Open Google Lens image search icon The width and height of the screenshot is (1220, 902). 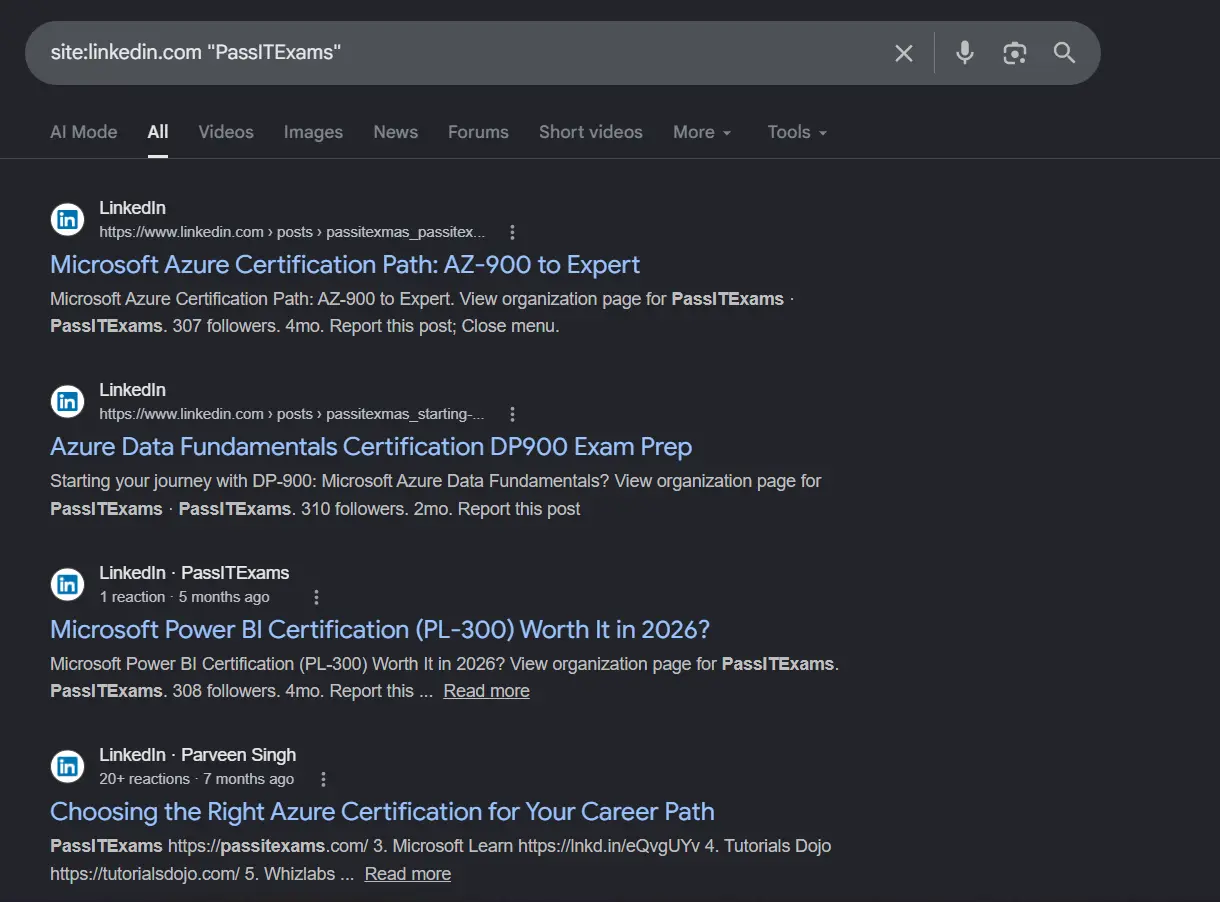(x=1015, y=53)
